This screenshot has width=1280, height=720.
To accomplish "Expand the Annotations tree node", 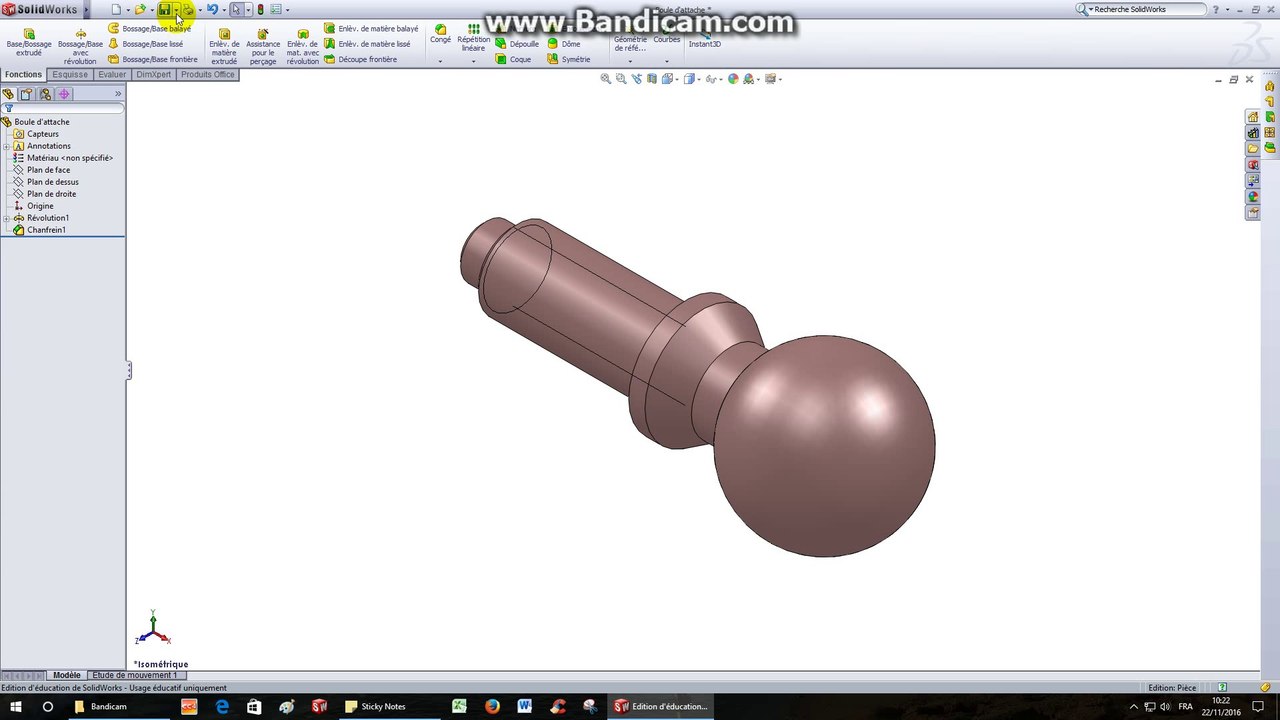I will point(6,146).
